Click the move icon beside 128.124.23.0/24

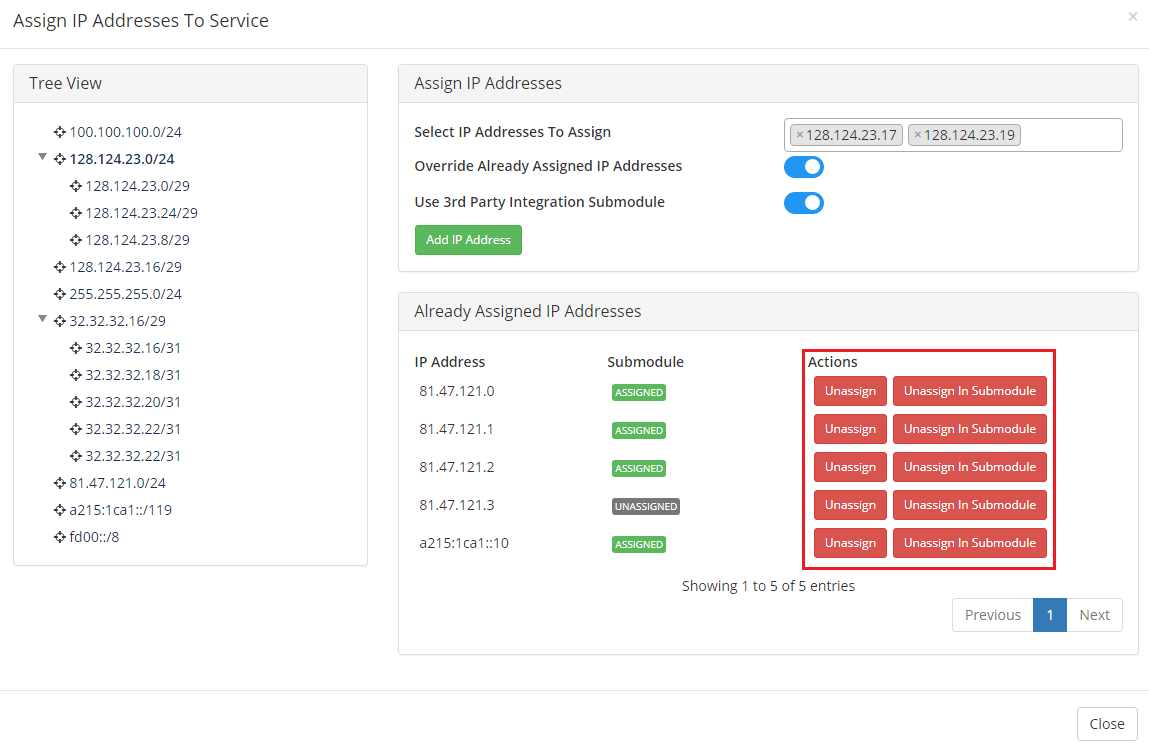[x=59, y=159]
